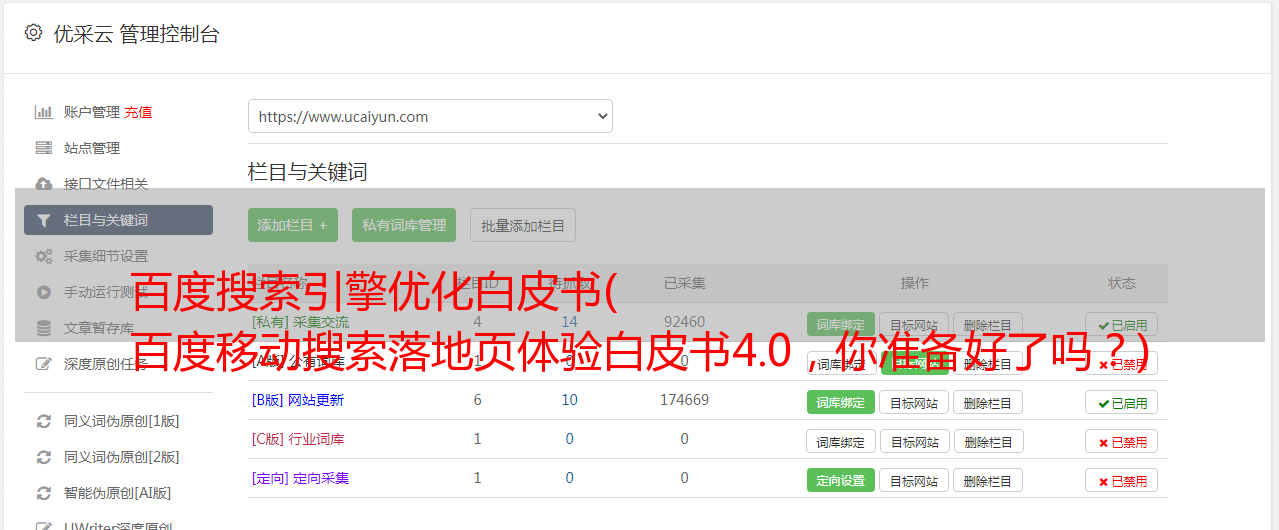Open the [定向] 定向采集 column link
Image resolution: width=1279 pixels, height=530 pixels.
tap(301, 478)
